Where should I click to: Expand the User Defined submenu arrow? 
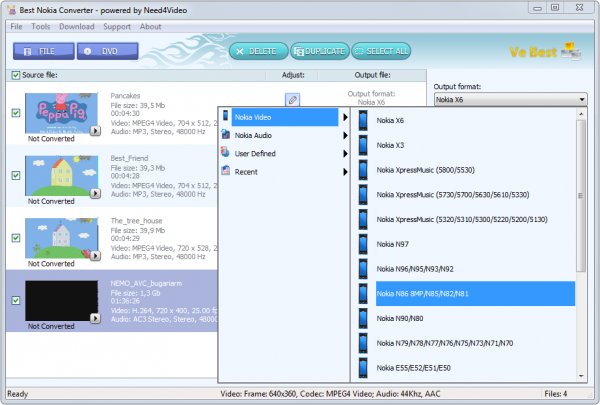pyautogui.click(x=345, y=154)
